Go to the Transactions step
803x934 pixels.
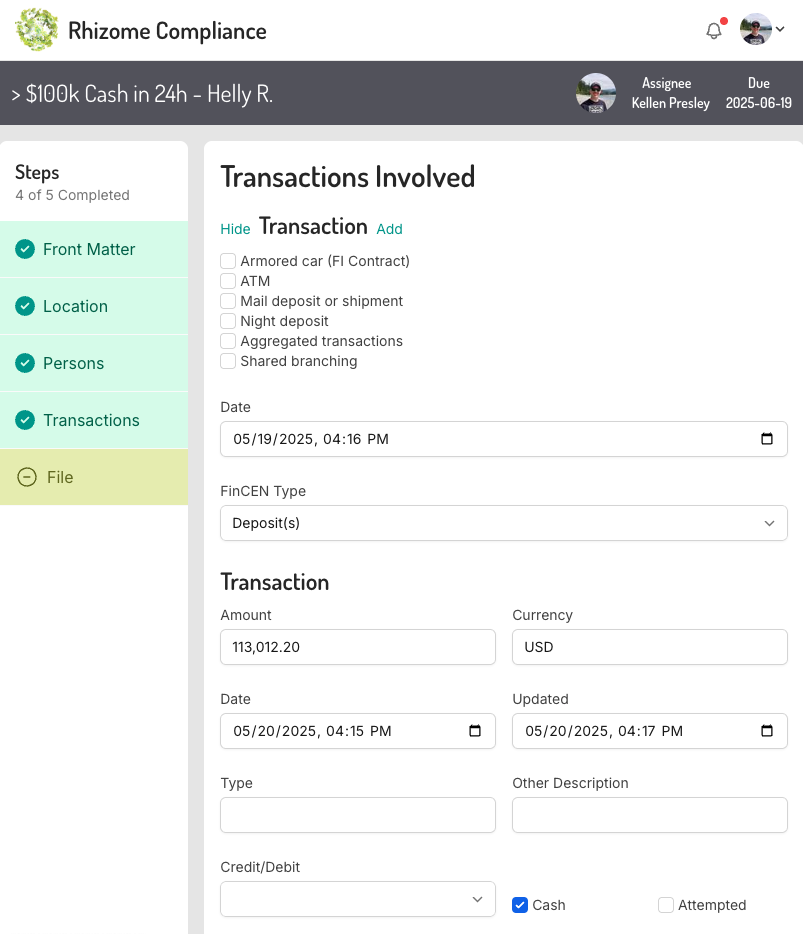[94, 420]
